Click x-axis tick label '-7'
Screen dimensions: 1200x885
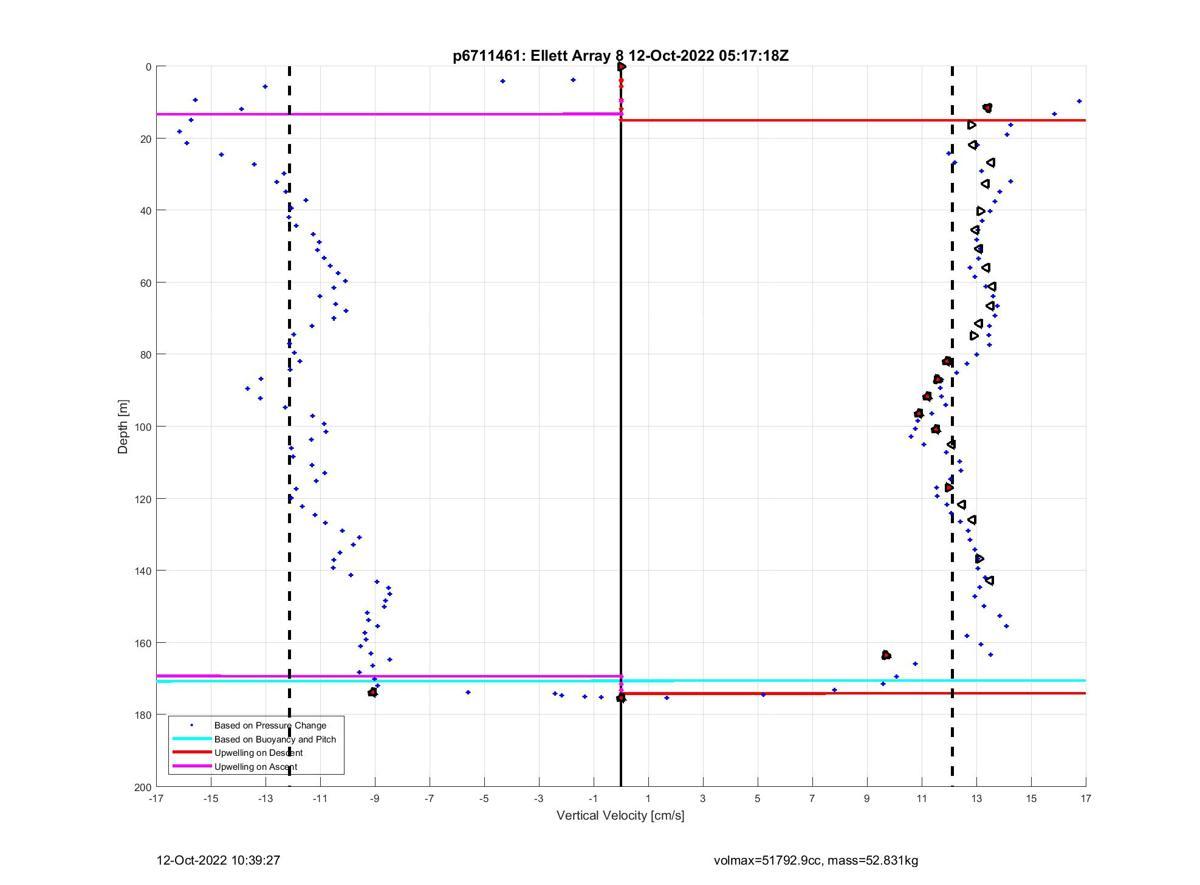[429, 798]
